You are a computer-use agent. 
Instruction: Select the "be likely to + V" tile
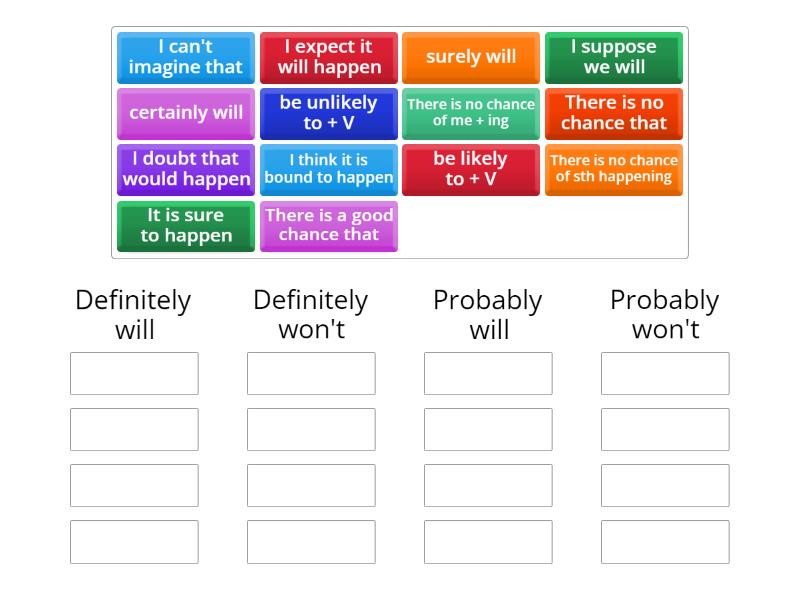[471, 169]
